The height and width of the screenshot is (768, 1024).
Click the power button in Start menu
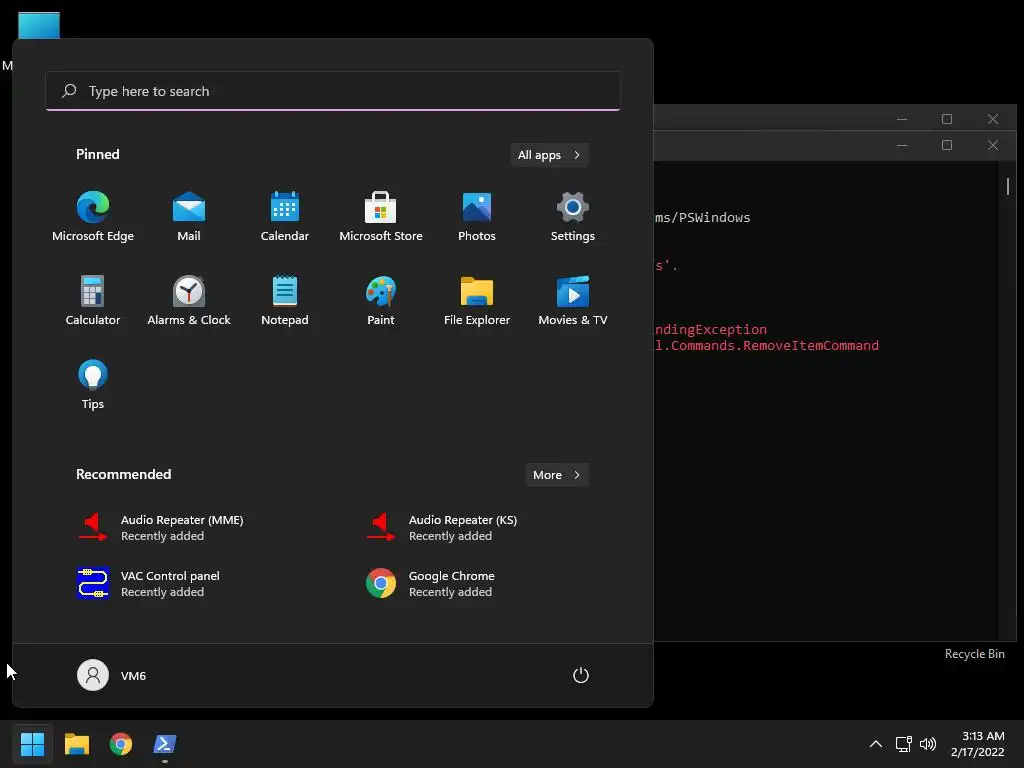pos(581,675)
